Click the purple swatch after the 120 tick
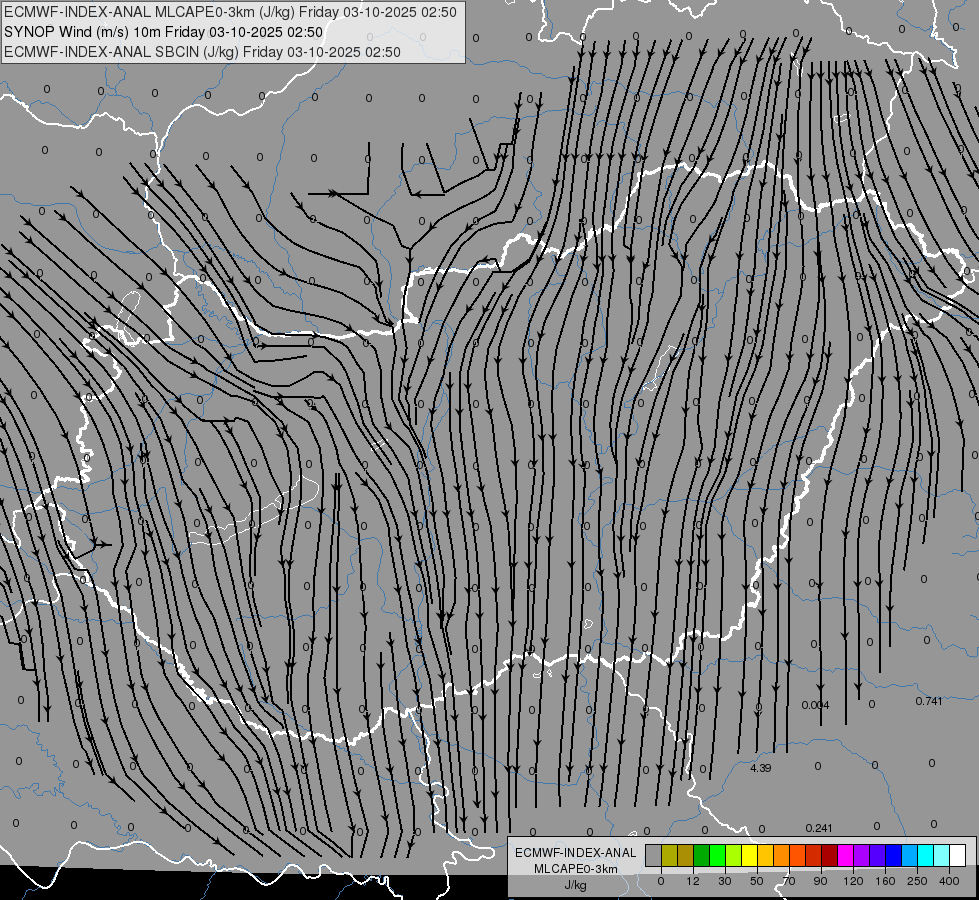 click(x=861, y=855)
